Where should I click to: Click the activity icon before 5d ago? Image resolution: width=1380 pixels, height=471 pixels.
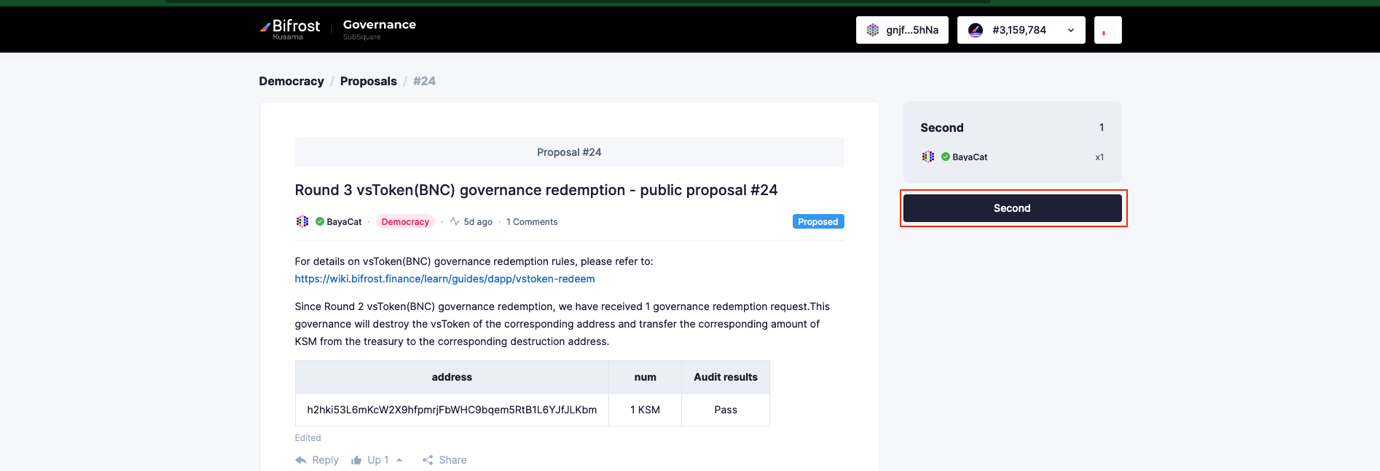(455, 222)
